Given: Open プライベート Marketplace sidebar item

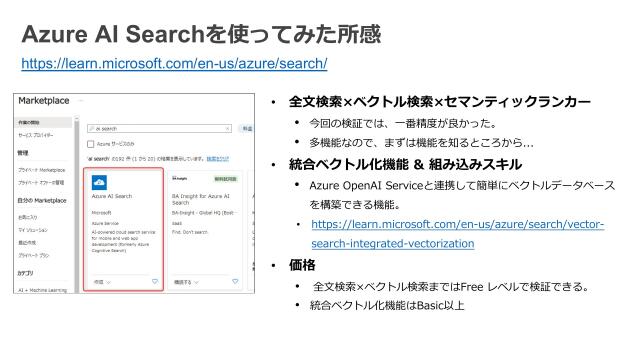Looking at the screenshot, I should pos(42,170).
